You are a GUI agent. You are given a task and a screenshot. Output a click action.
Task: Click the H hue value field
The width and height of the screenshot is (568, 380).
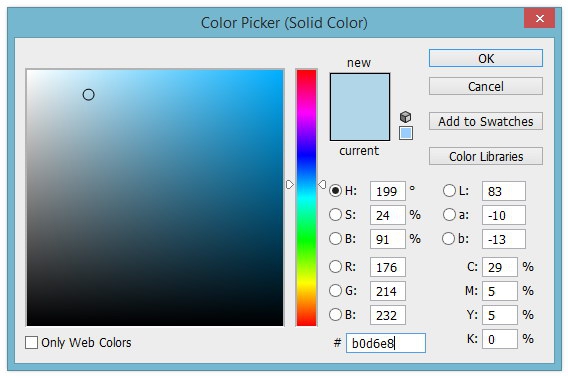coord(388,191)
